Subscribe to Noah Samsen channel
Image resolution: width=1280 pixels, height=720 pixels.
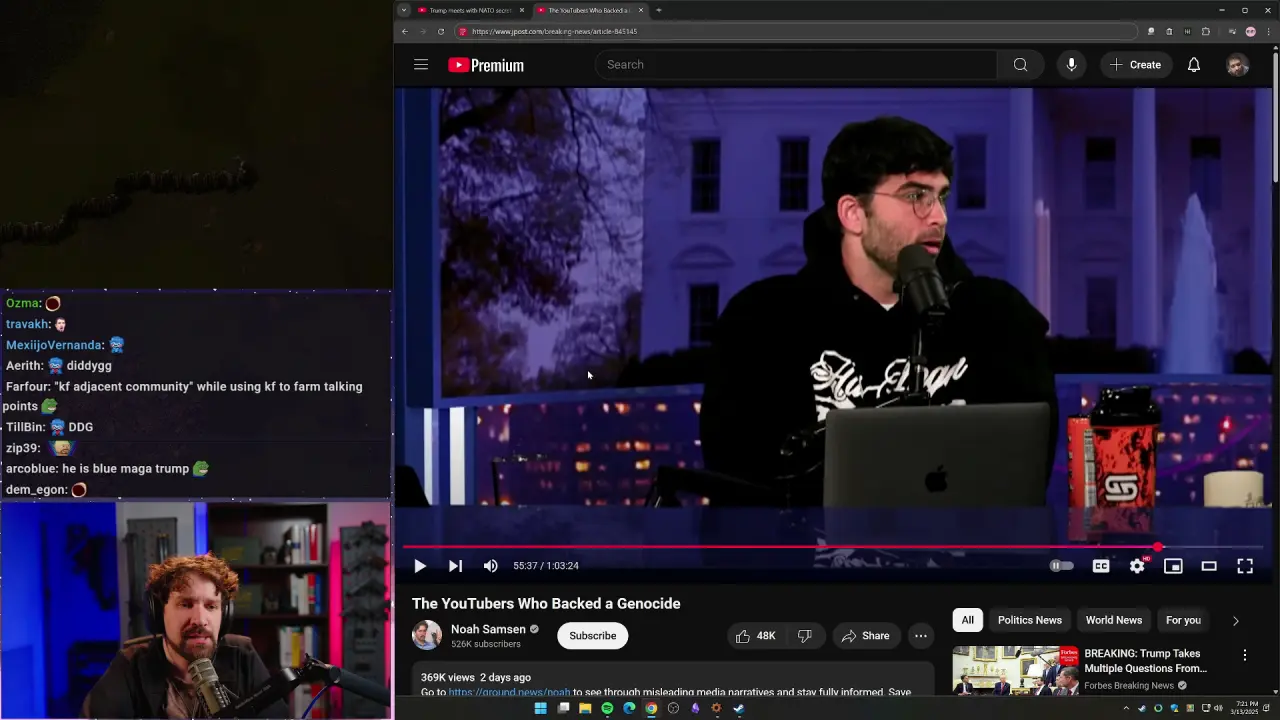pos(592,636)
